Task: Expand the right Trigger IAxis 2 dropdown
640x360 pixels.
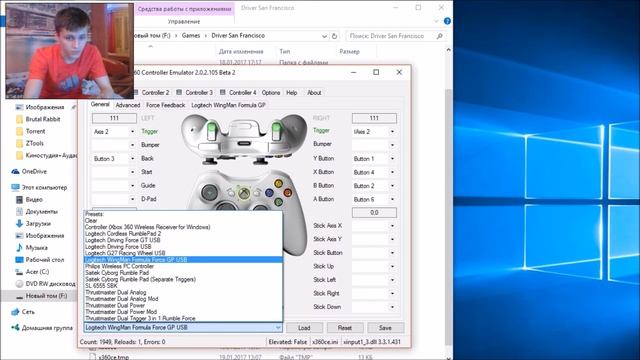Action: (x=392, y=131)
